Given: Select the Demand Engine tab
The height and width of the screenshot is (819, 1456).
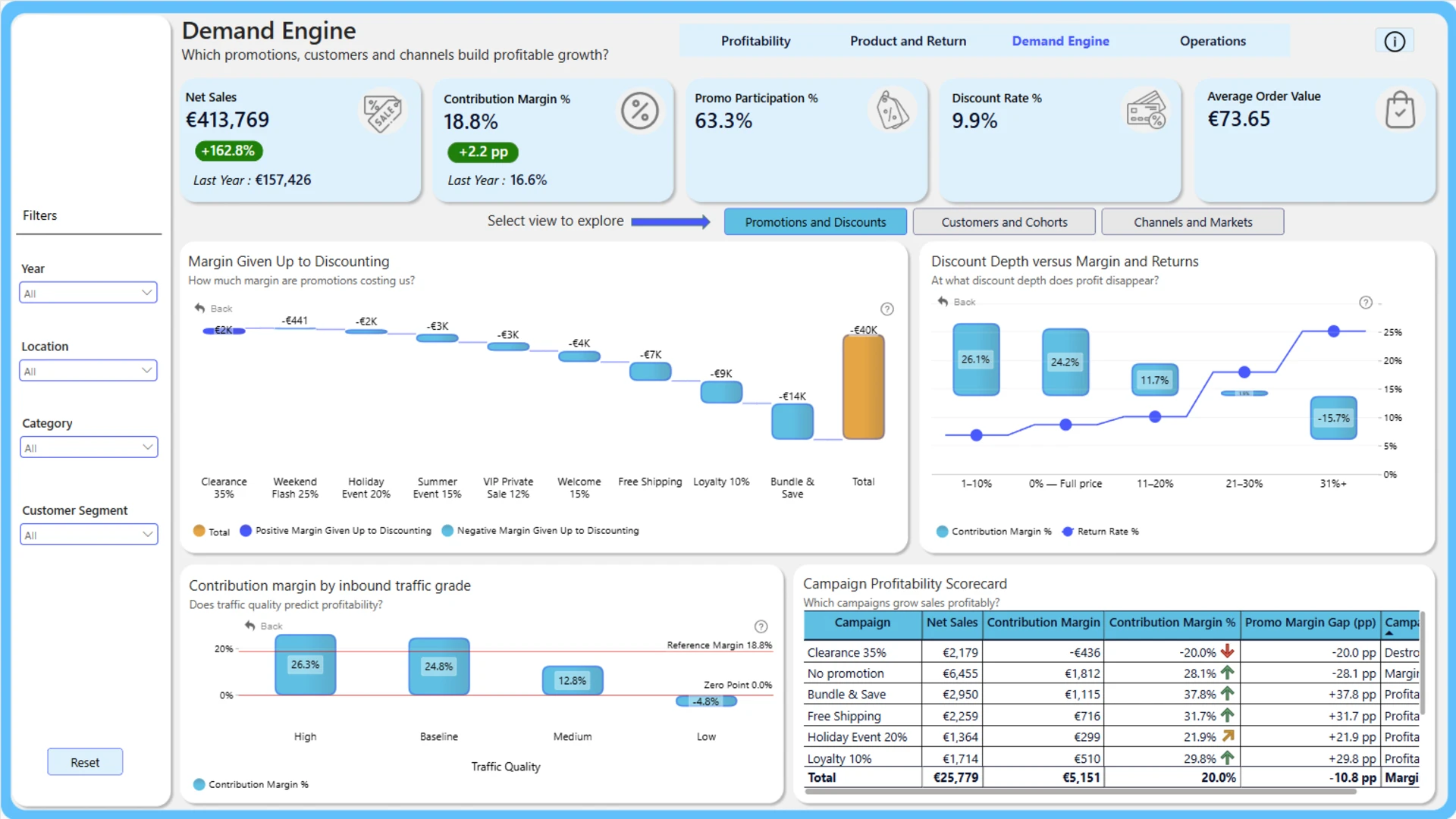Looking at the screenshot, I should pyautogui.click(x=1060, y=41).
